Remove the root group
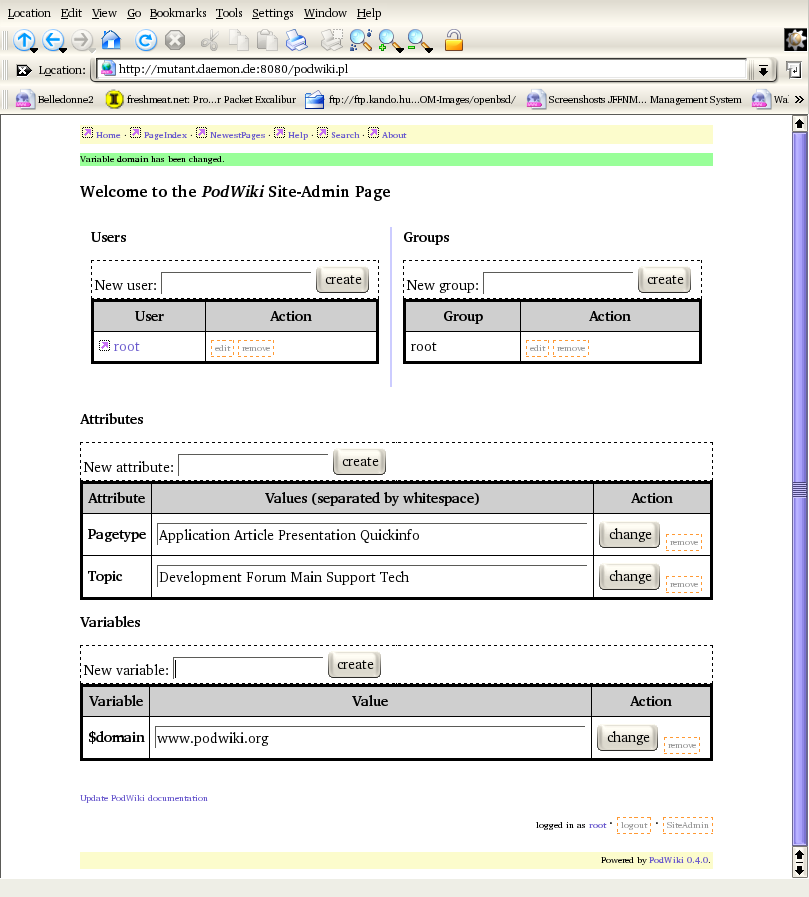This screenshot has width=809, height=897. [x=571, y=348]
